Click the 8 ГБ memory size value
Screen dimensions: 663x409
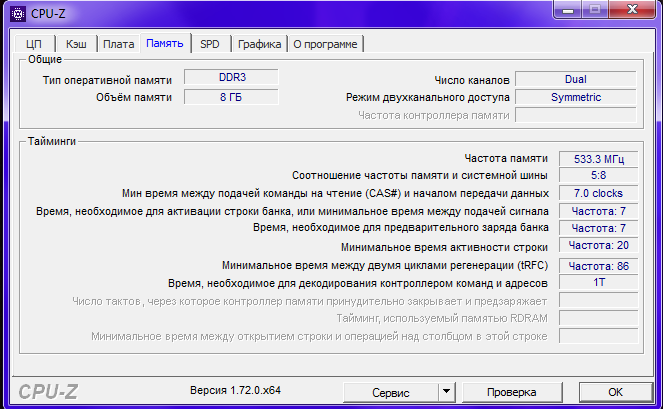click(x=231, y=97)
